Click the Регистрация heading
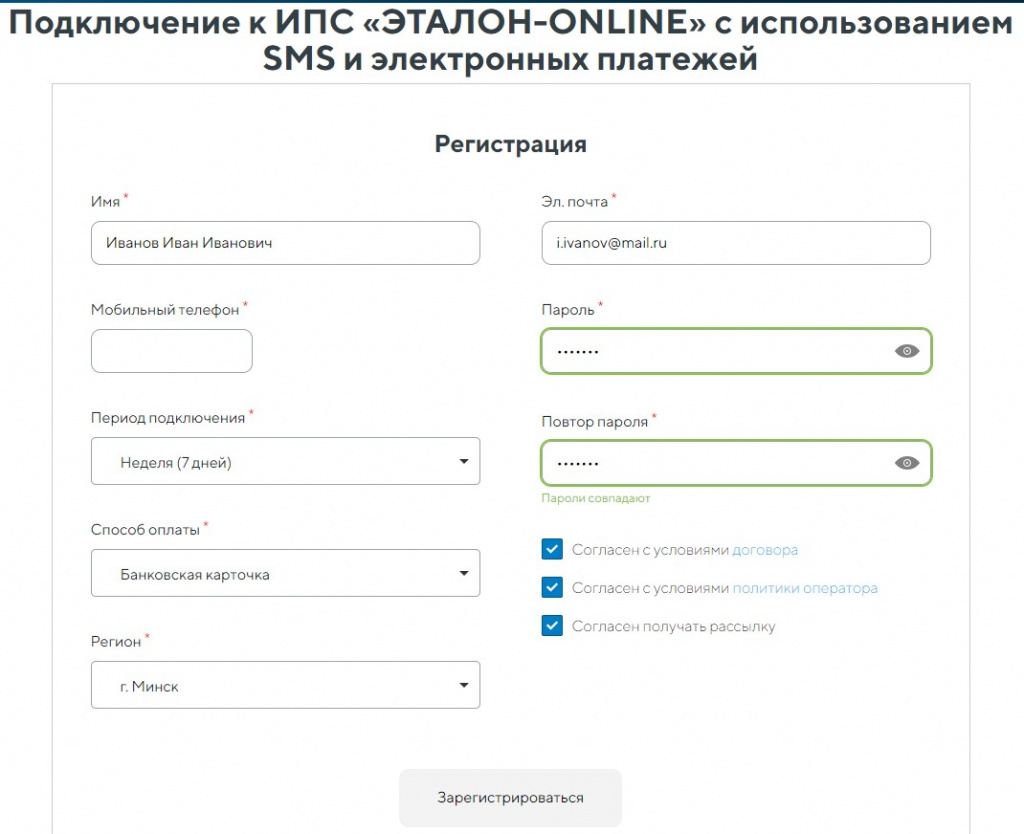1024x834 pixels. 511,144
